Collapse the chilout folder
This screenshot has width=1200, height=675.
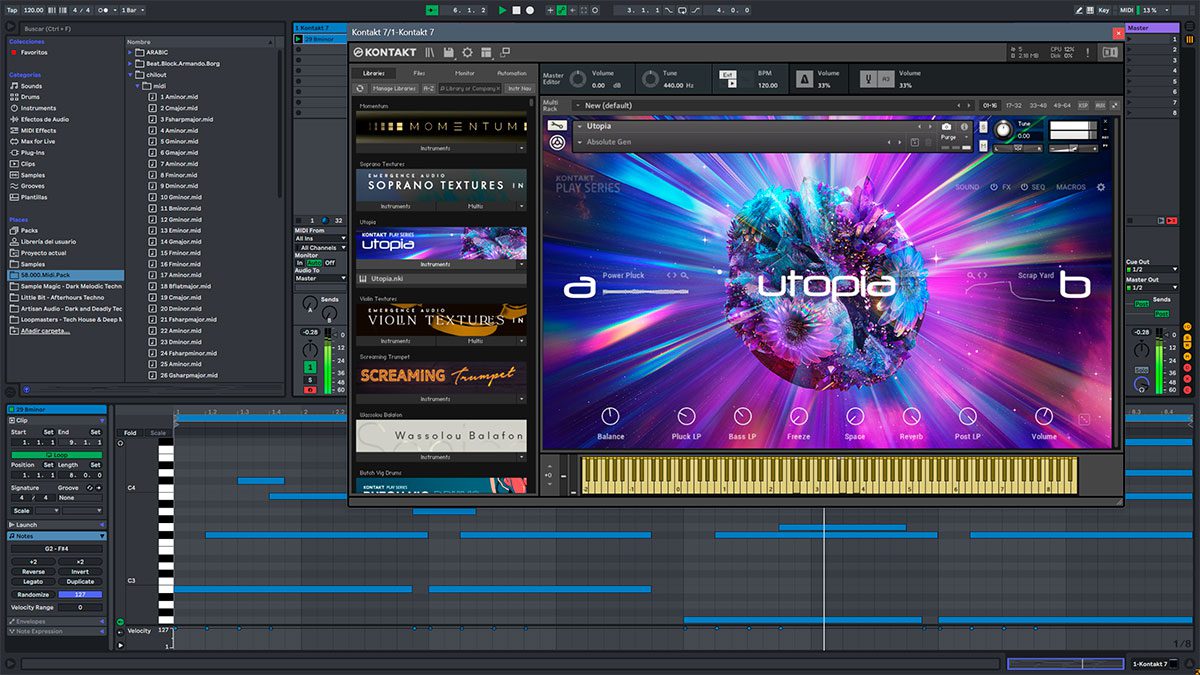click(x=131, y=74)
